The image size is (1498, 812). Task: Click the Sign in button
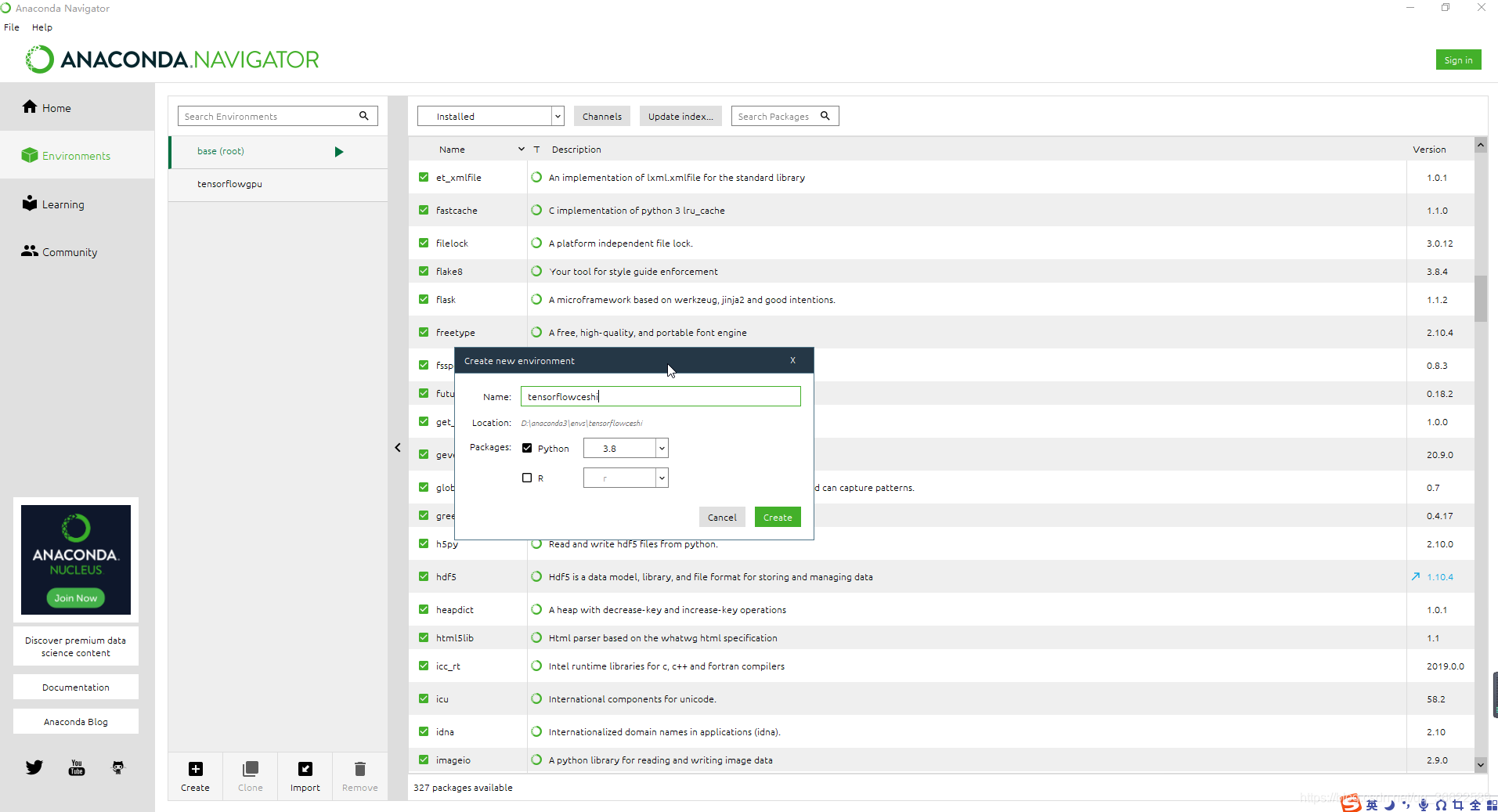point(1458,60)
